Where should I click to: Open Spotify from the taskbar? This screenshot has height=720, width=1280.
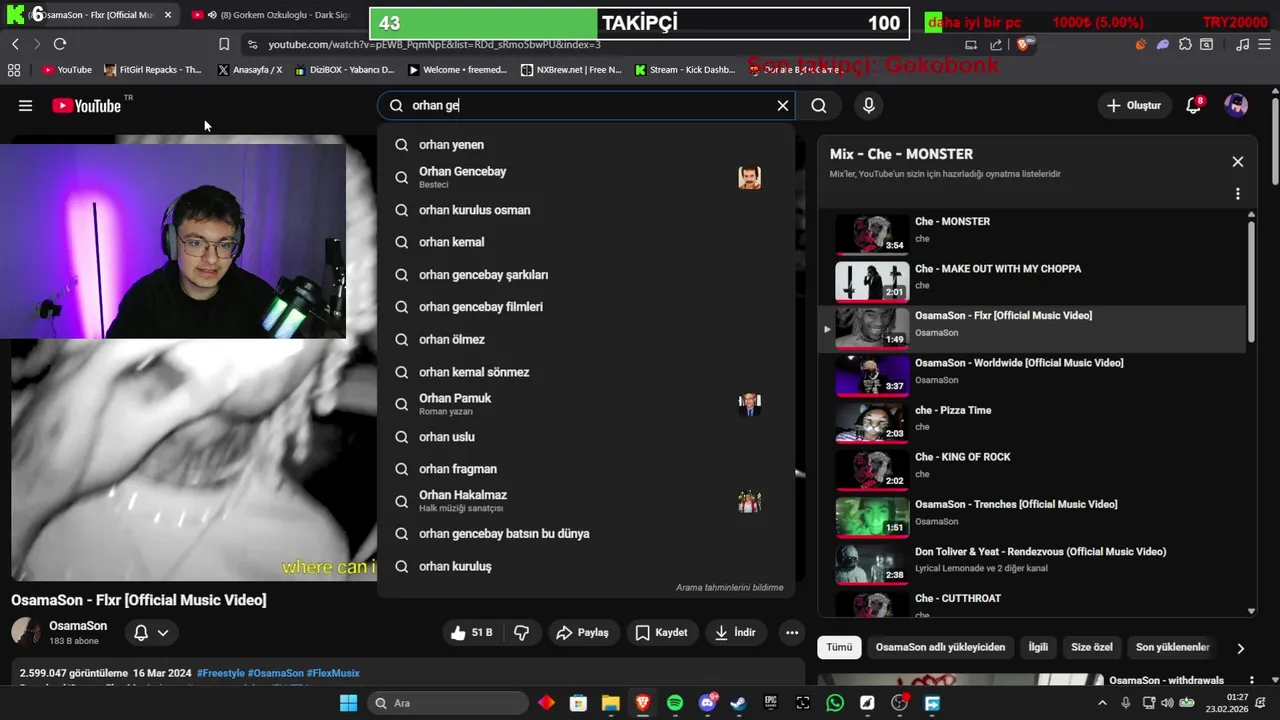pyautogui.click(x=675, y=703)
